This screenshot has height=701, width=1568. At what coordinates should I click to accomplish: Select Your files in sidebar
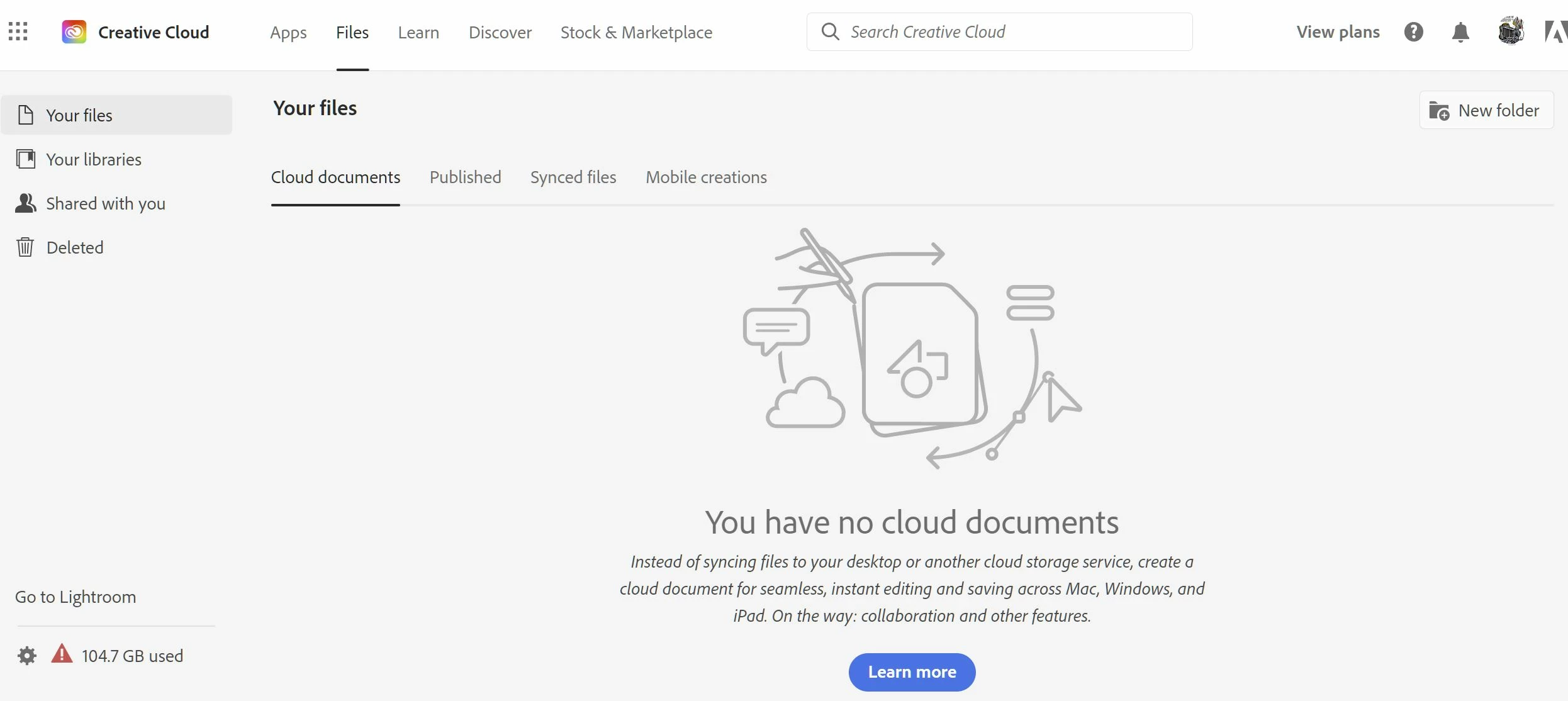(79, 115)
